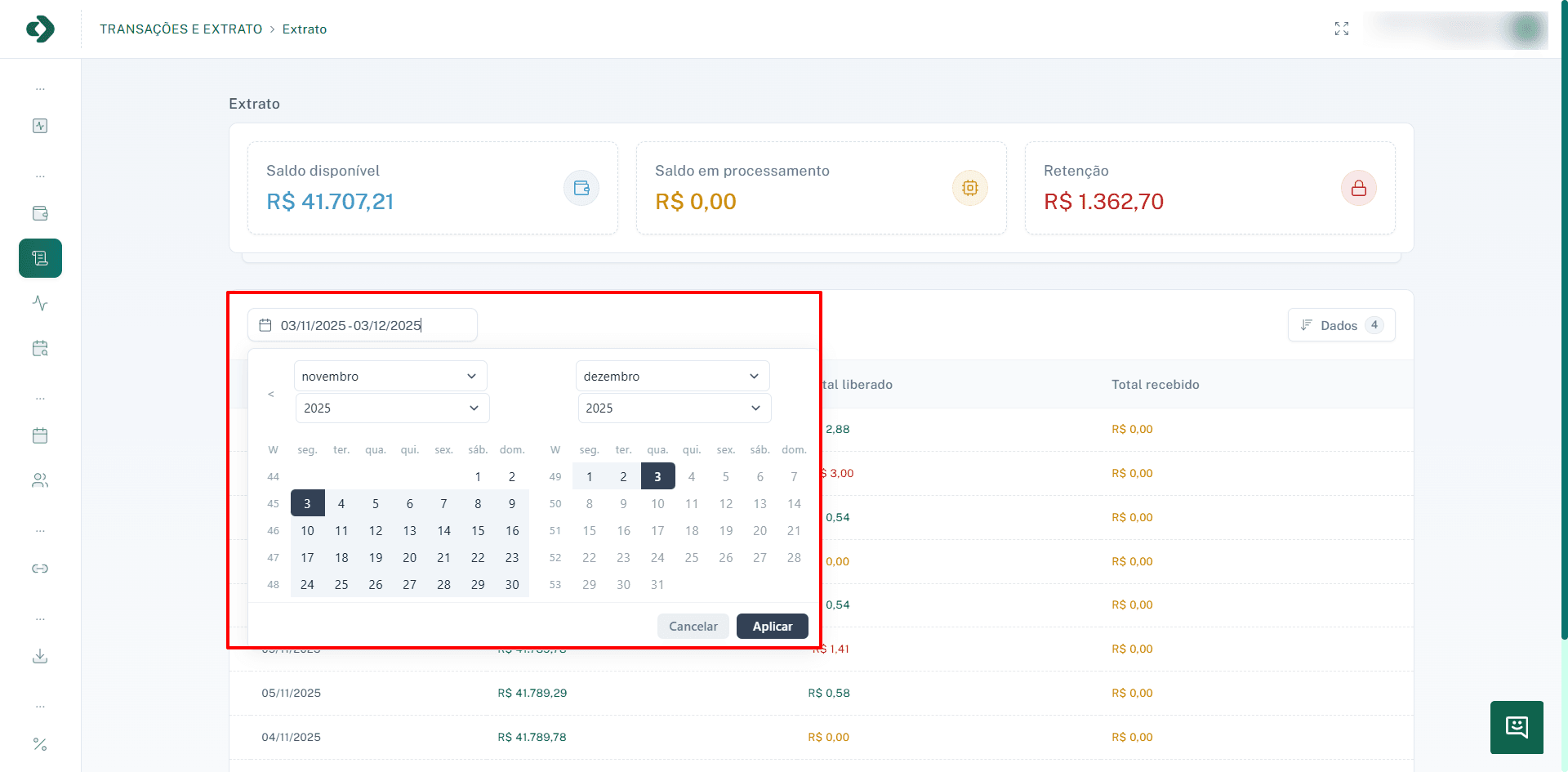
Task: Open the left calendar 2025 year dropdown
Action: [x=392, y=408]
